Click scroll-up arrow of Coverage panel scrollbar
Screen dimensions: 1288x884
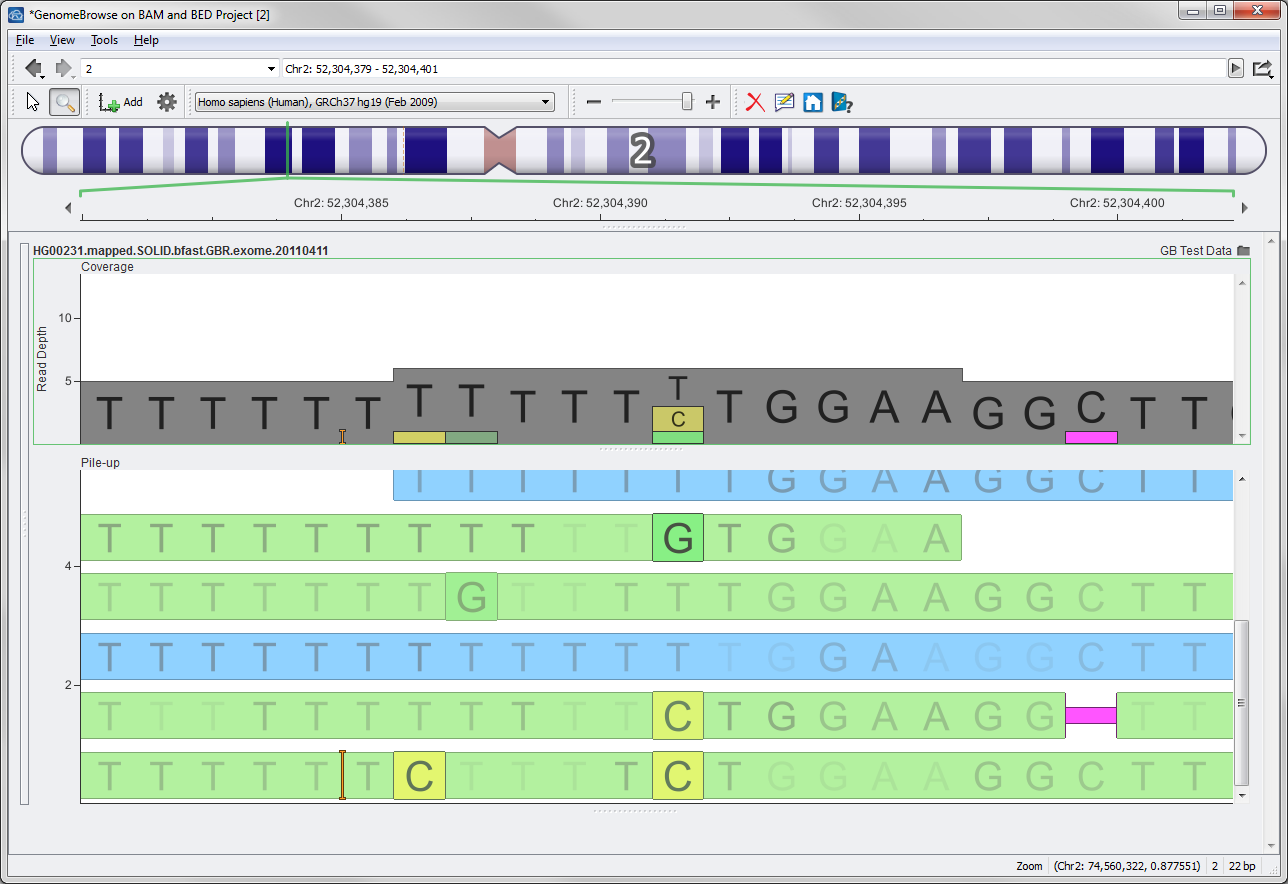pyautogui.click(x=1242, y=284)
